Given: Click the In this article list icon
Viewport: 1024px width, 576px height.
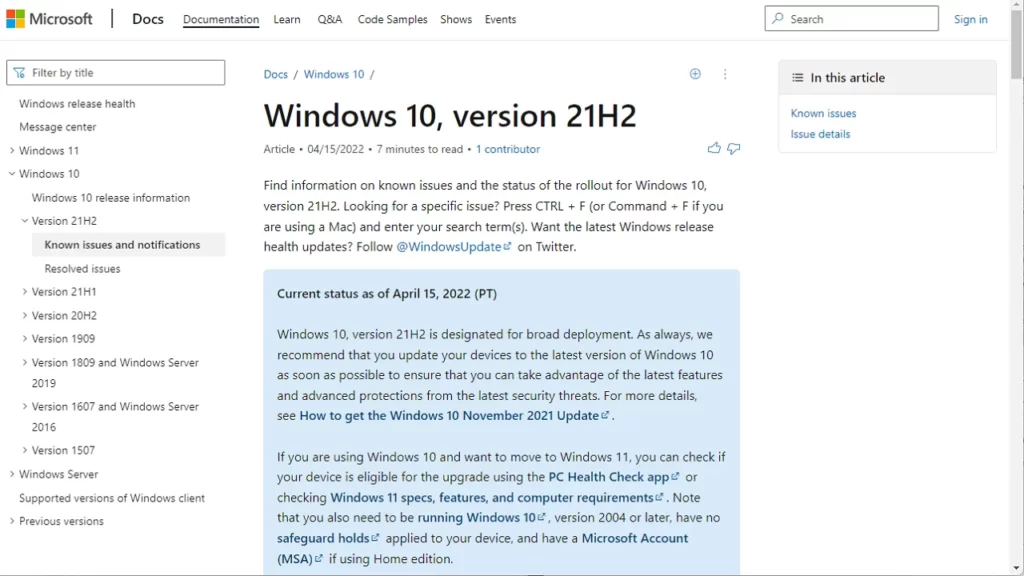Looking at the screenshot, I should click(x=797, y=78).
